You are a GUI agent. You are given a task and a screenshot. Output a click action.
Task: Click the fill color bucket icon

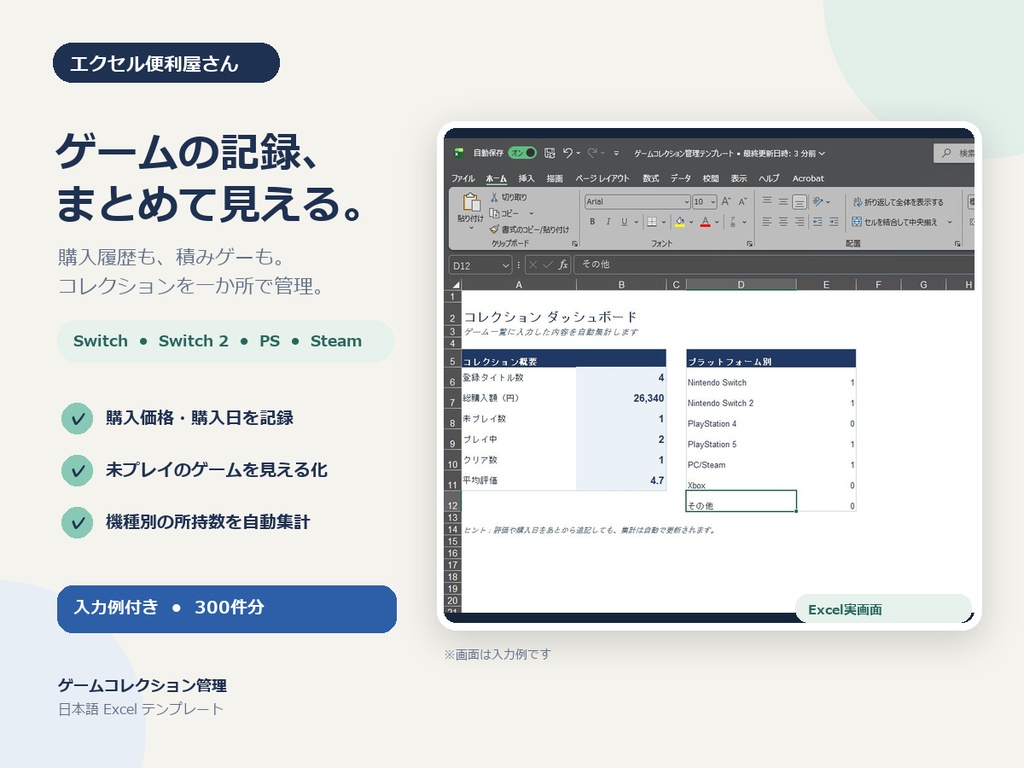[680, 222]
